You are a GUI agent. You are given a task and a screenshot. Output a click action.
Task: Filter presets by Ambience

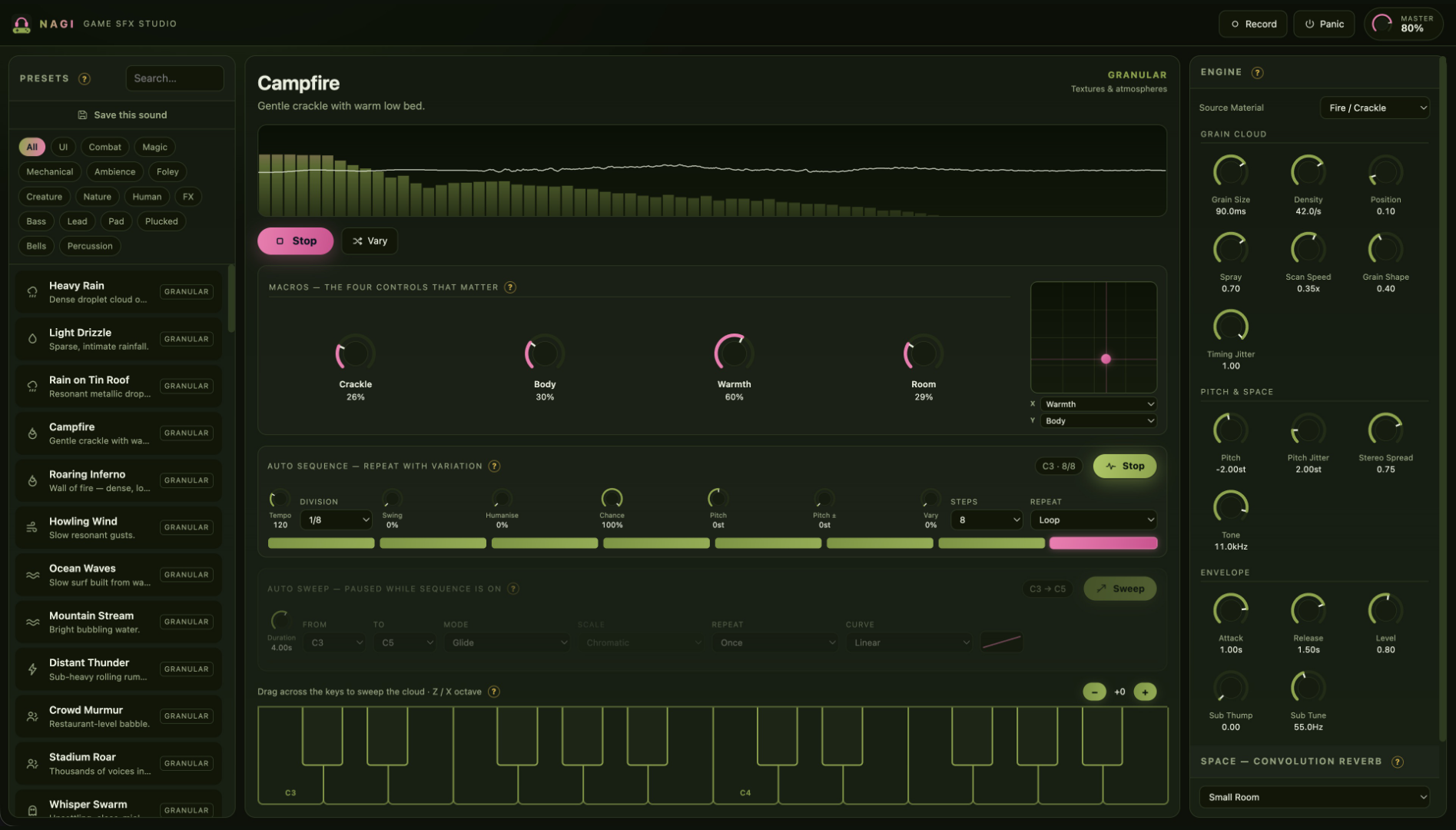pos(114,171)
